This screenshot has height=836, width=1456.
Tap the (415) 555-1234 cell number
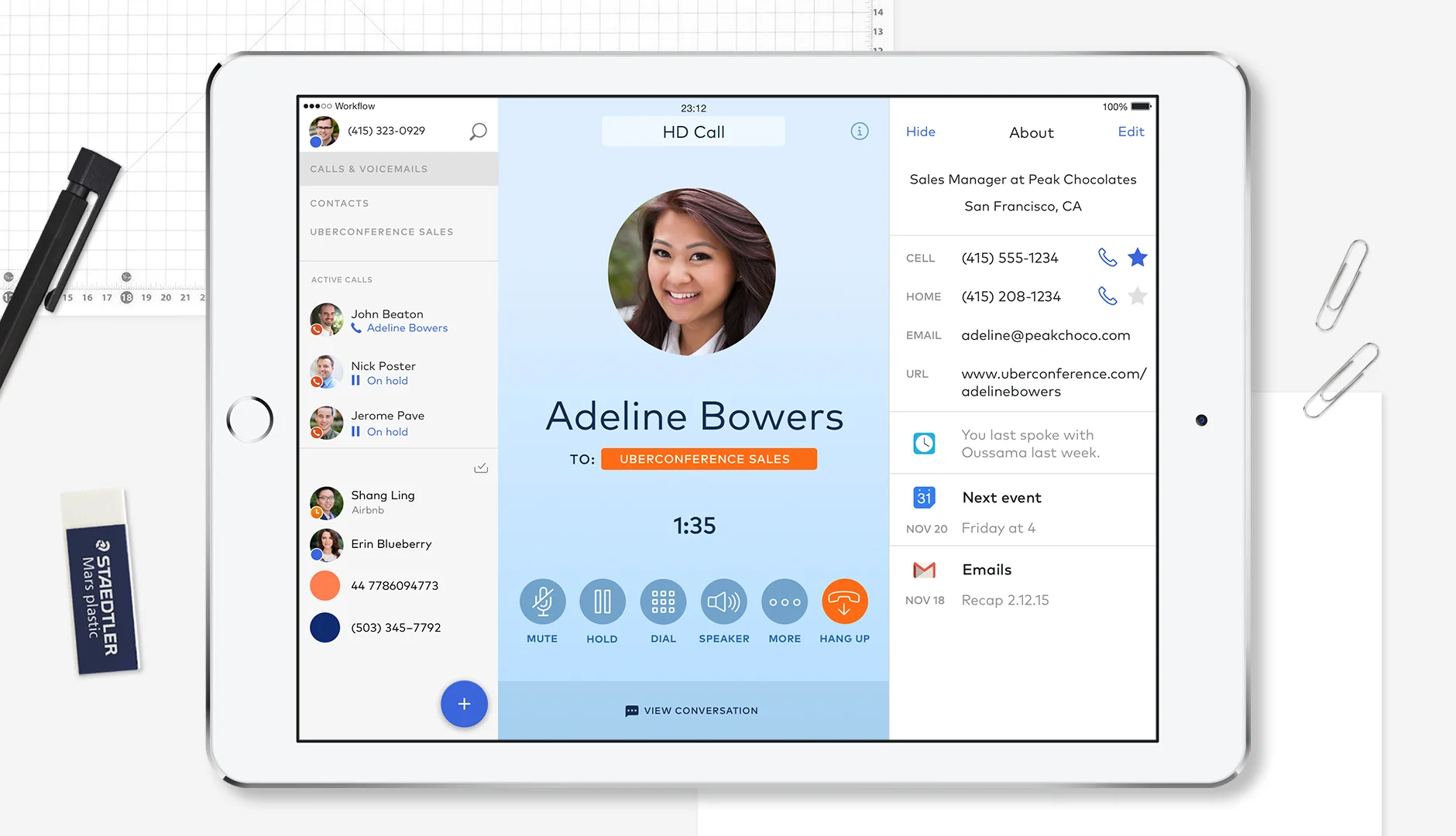1010,258
